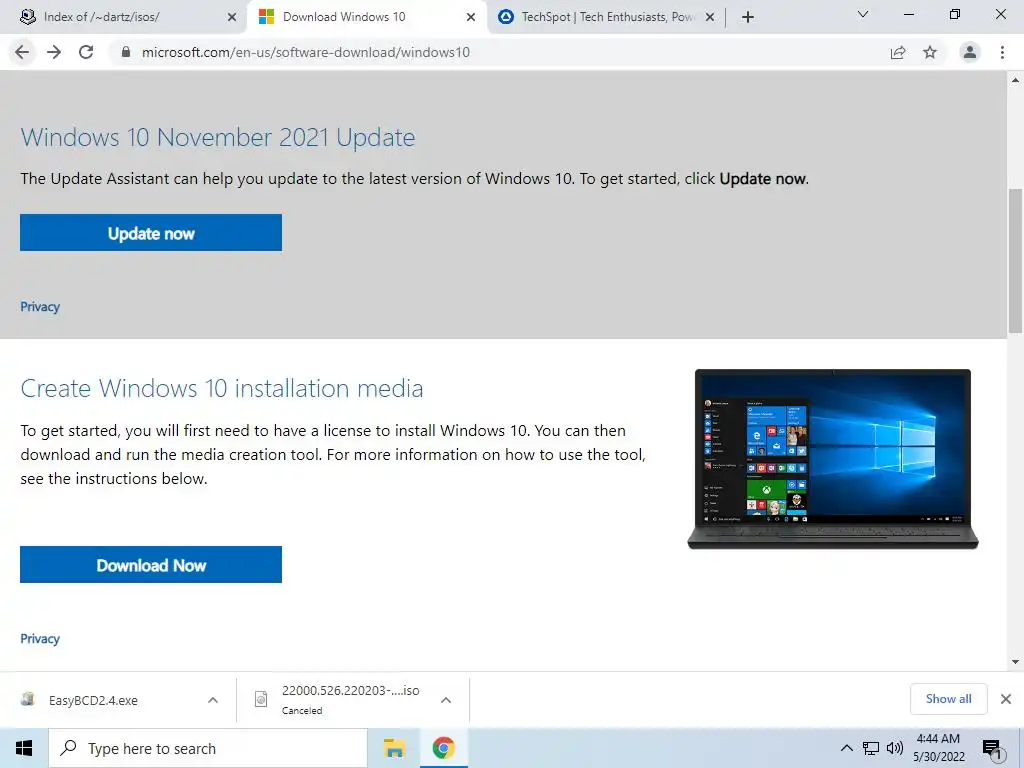Close the downloads bar
The width and height of the screenshot is (1024, 768).
(x=1006, y=699)
